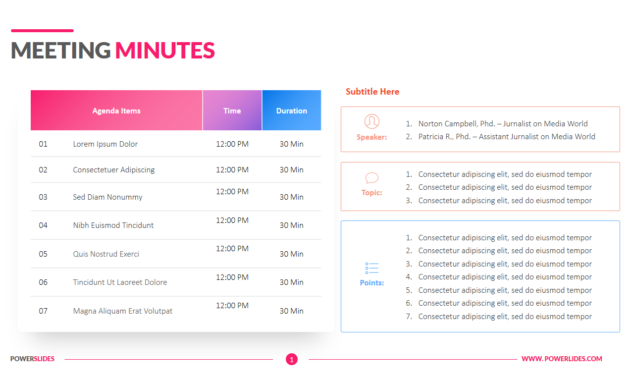Click row number 03 in the agenda table
Viewport: 630px width, 380px height.
43,197
